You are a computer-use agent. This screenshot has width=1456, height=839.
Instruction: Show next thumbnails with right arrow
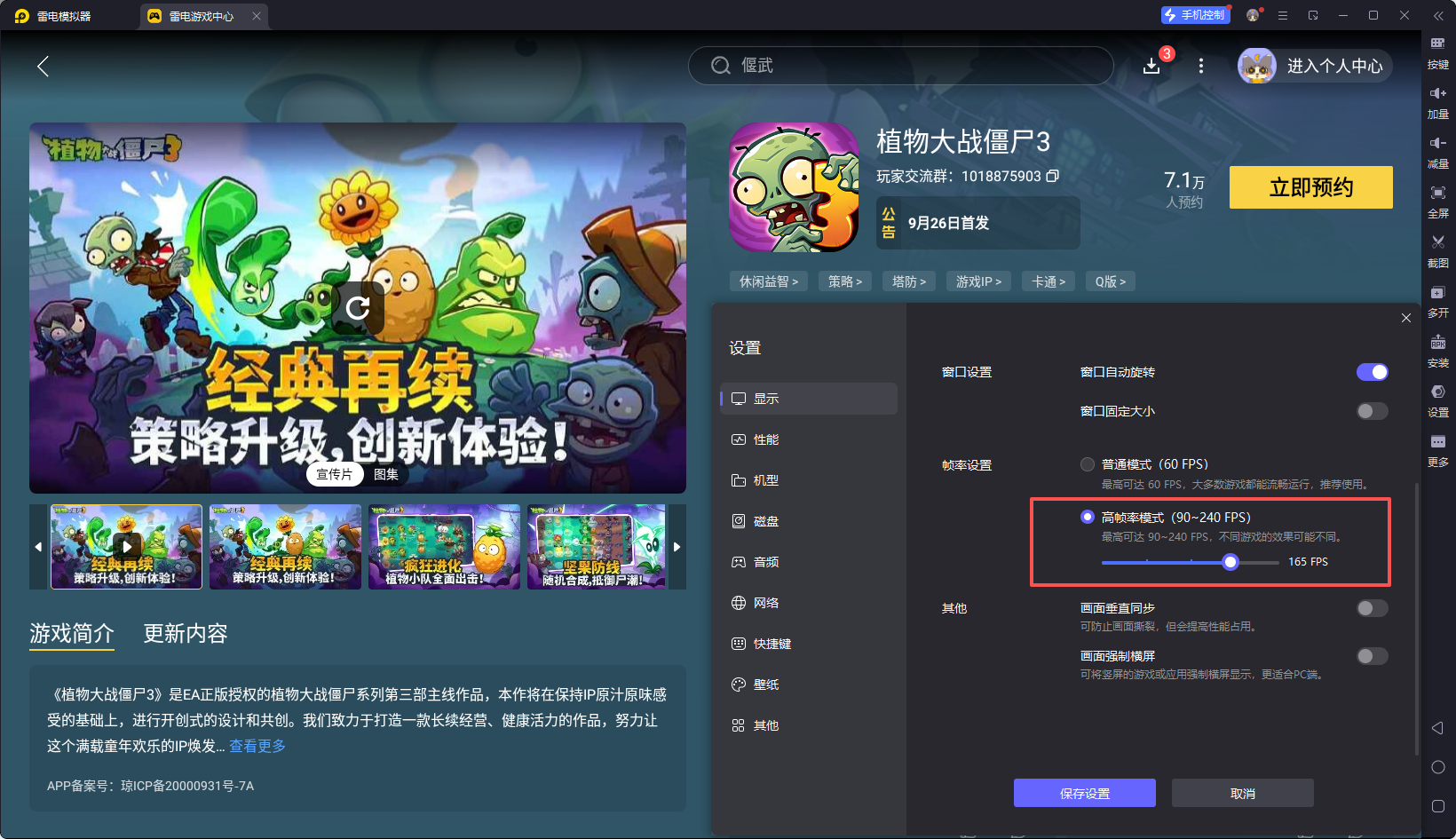point(677,547)
